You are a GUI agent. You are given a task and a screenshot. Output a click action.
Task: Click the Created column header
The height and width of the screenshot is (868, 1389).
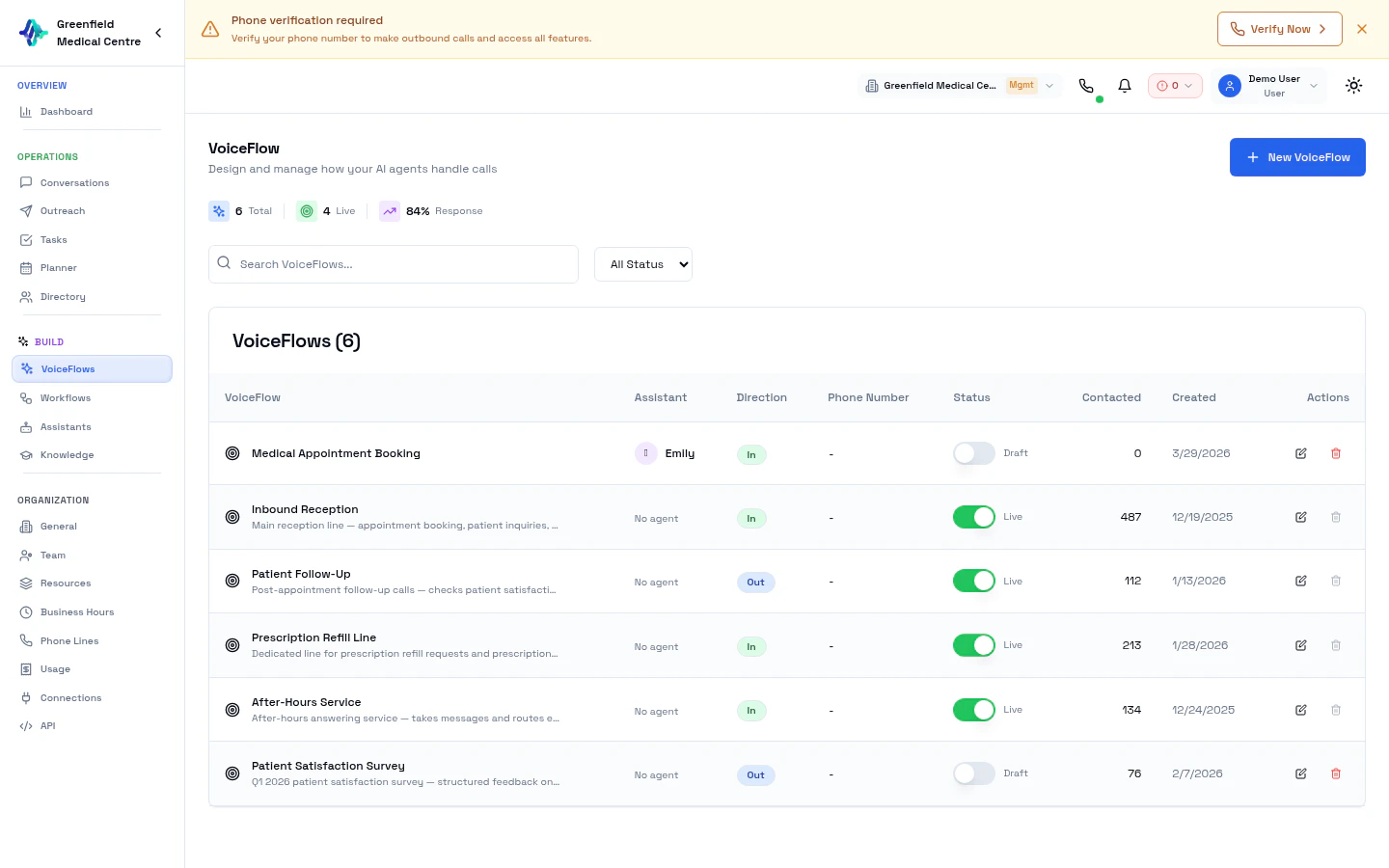click(x=1193, y=397)
